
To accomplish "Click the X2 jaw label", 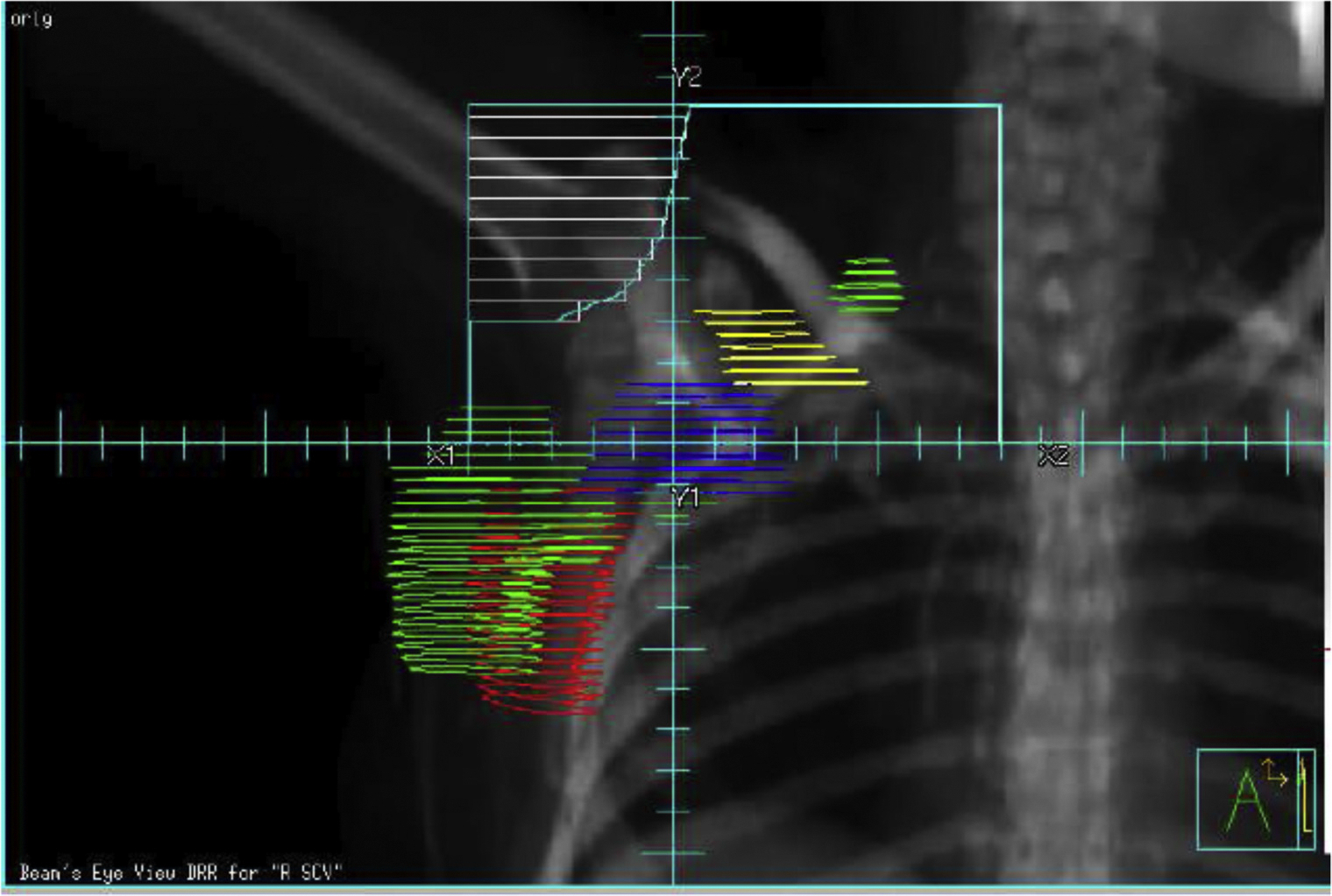I will [1053, 455].
